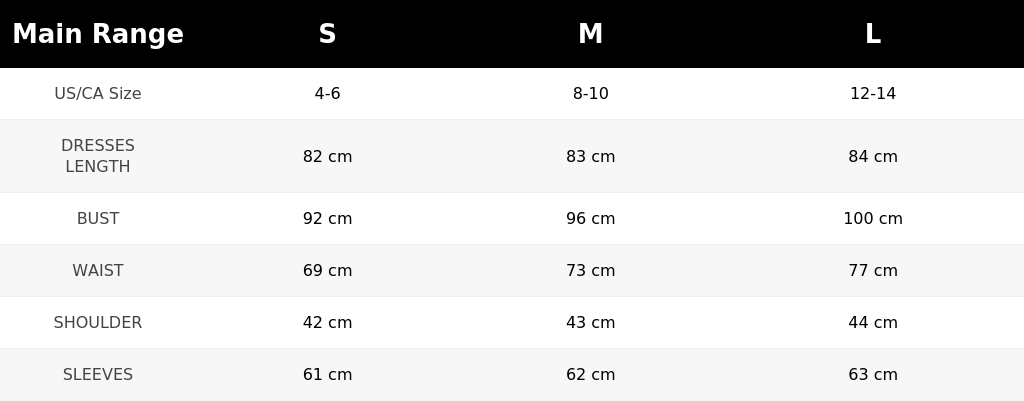
Task: Click the 96 cm bust value
Action: pyautogui.click(x=590, y=219)
